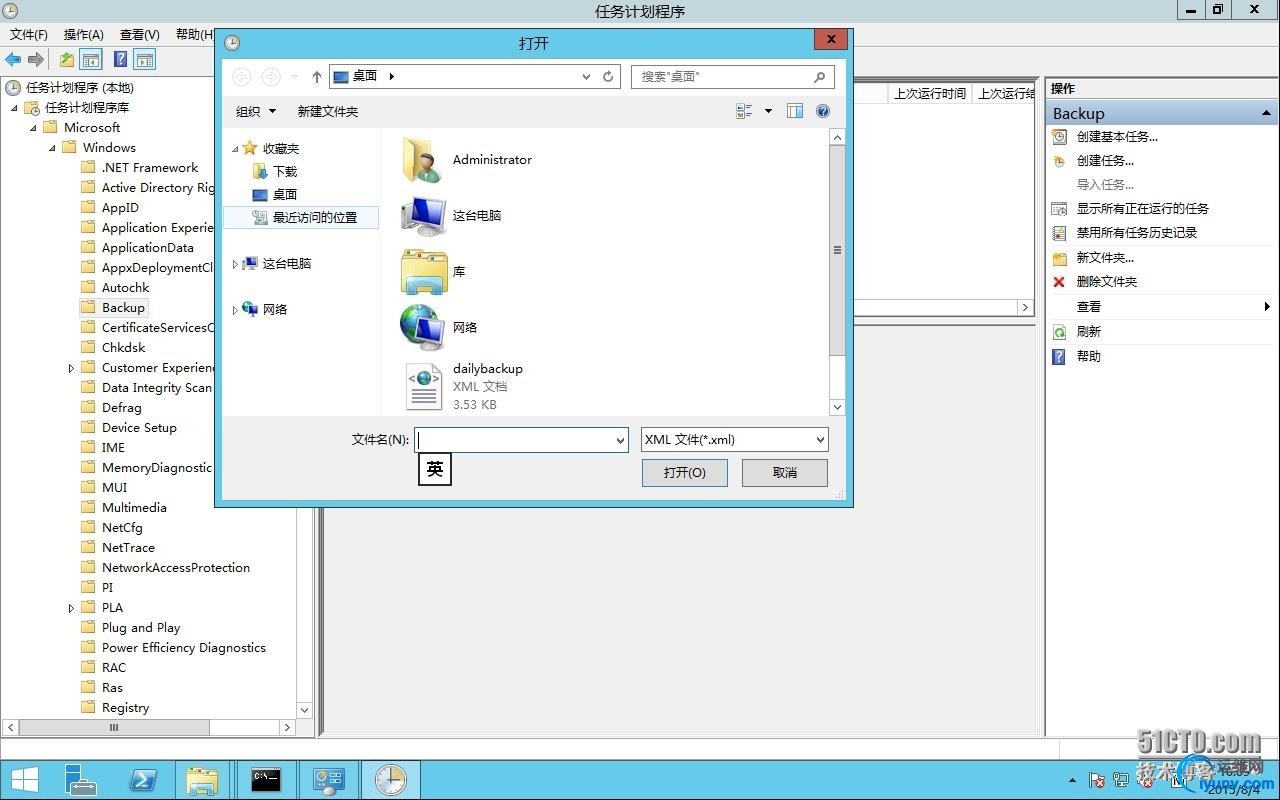
Task: Click the folder Up one level toolbar icon
Action: tap(66, 60)
